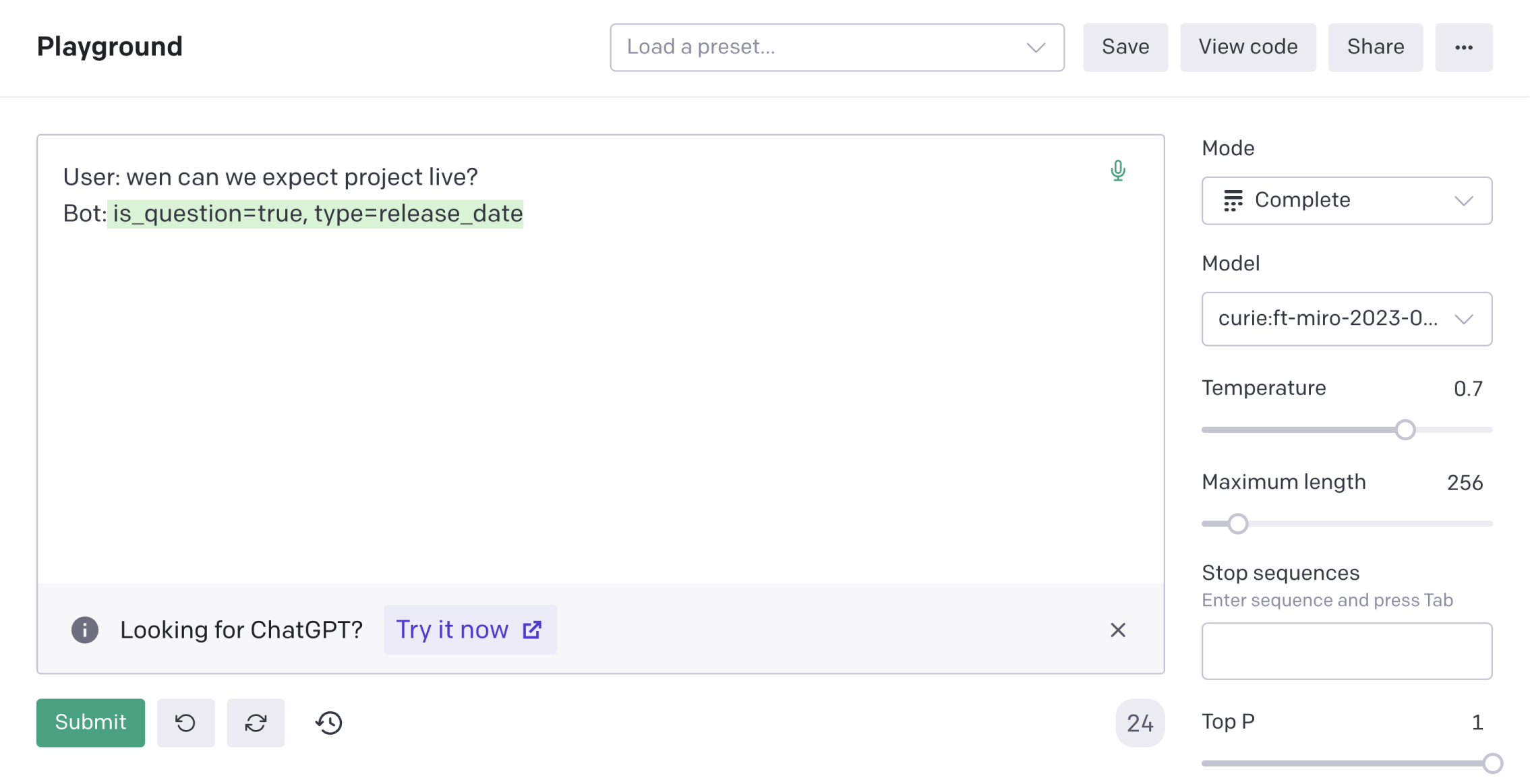Dismiss the ChatGPT banner with X

pyautogui.click(x=1117, y=630)
